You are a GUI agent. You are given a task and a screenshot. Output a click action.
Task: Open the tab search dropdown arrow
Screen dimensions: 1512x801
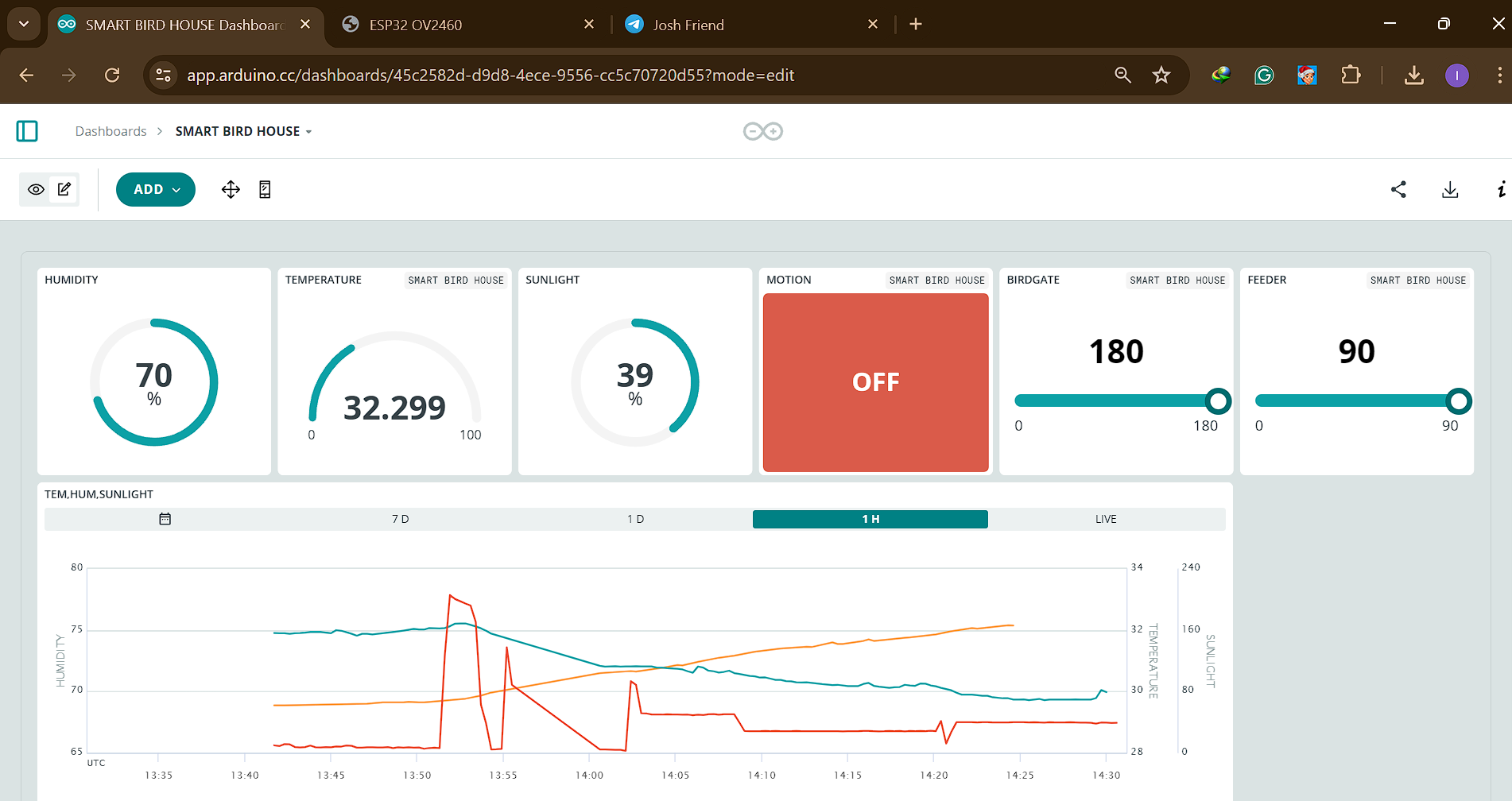[x=24, y=24]
